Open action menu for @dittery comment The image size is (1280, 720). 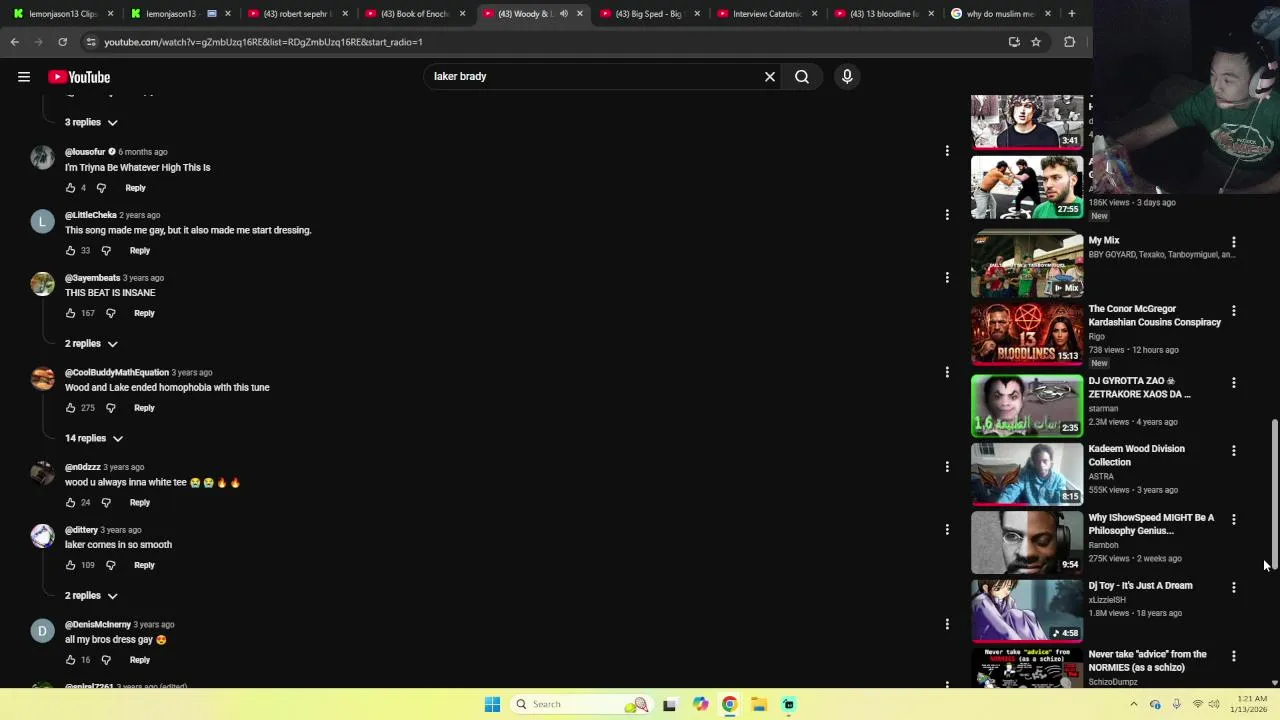tap(947, 529)
